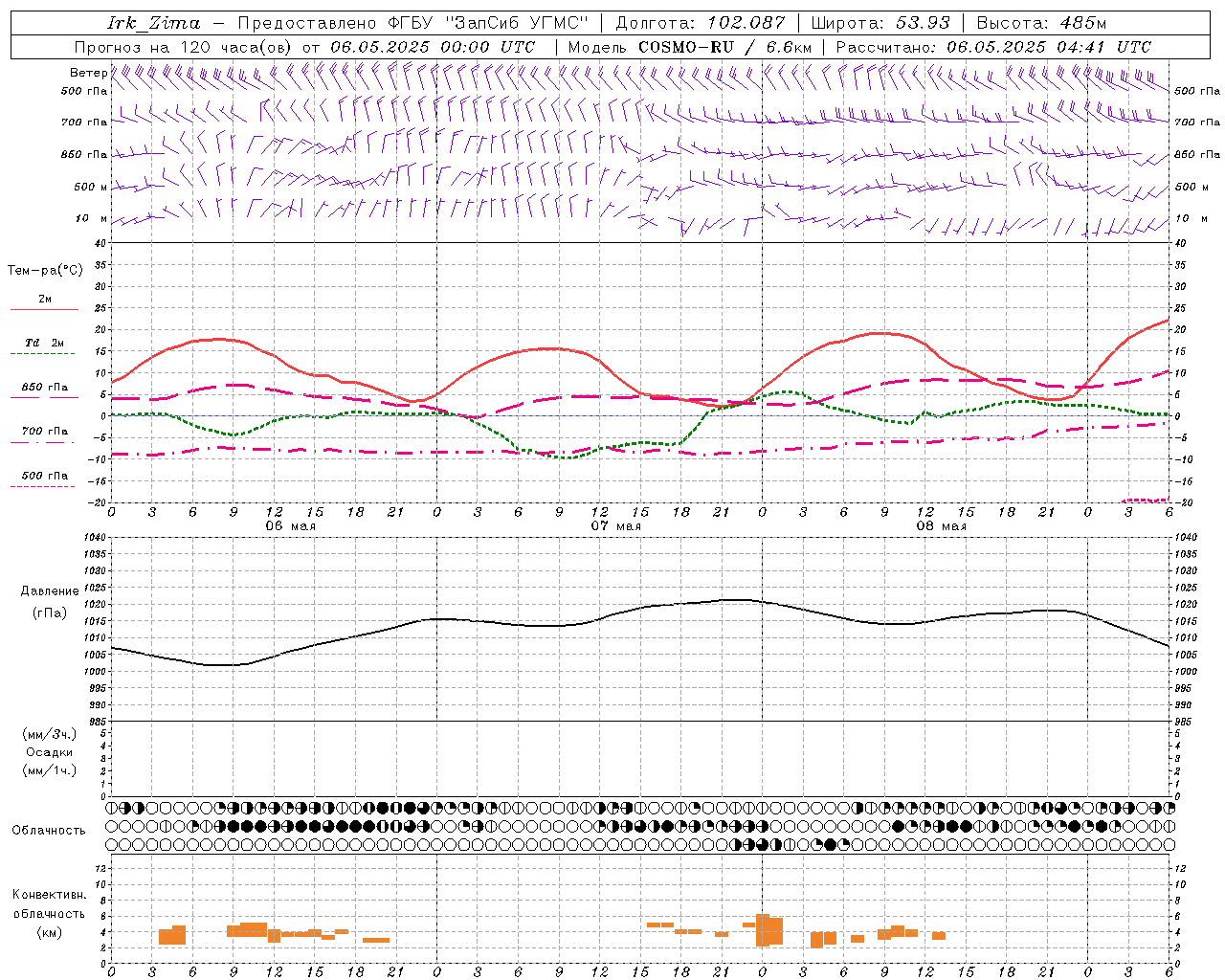Select the 07 мая date label
Image resolution: width=1225 pixels, height=980 pixels.
(x=615, y=526)
